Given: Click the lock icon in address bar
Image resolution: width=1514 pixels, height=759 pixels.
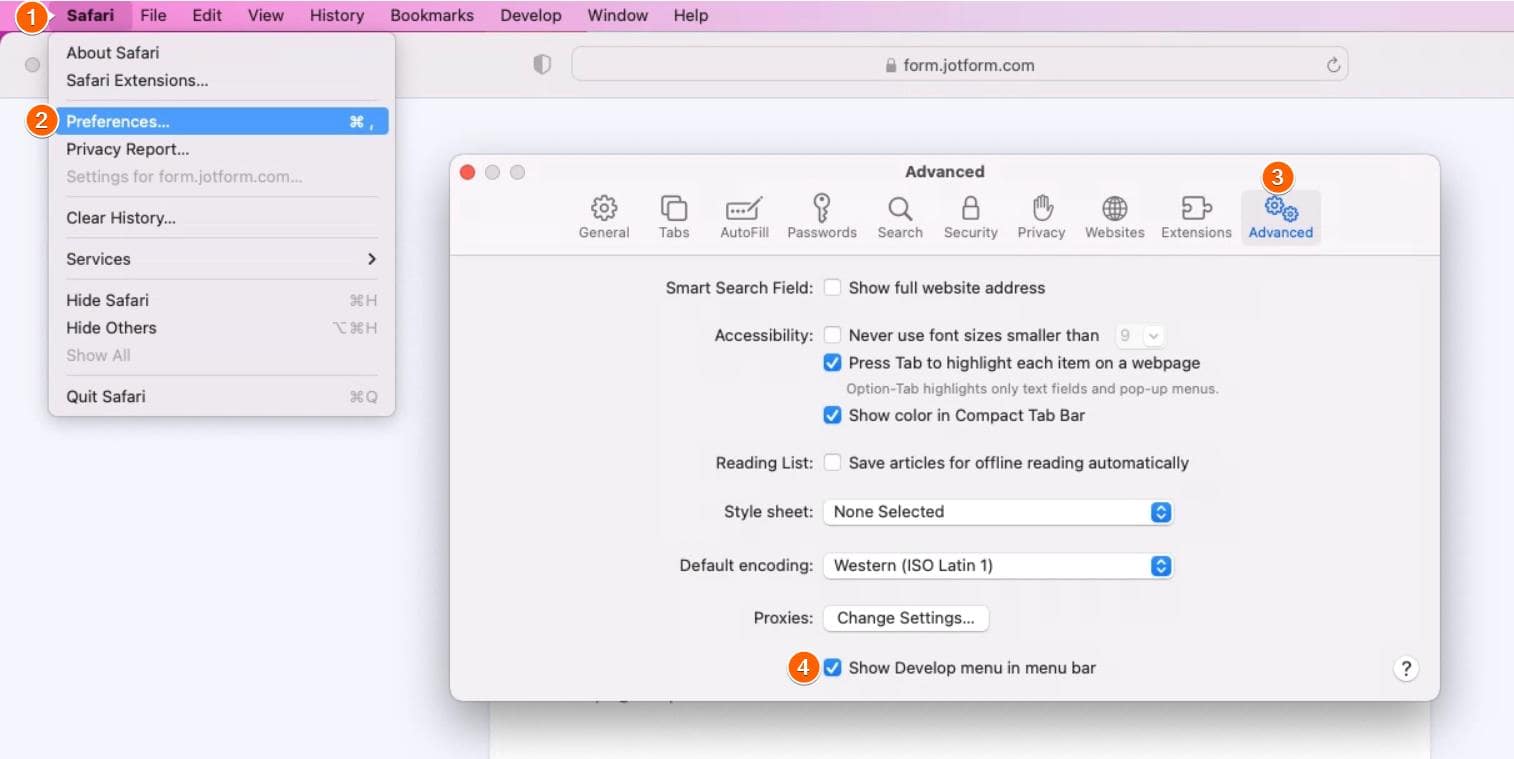Looking at the screenshot, I should [x=891, y=65].
